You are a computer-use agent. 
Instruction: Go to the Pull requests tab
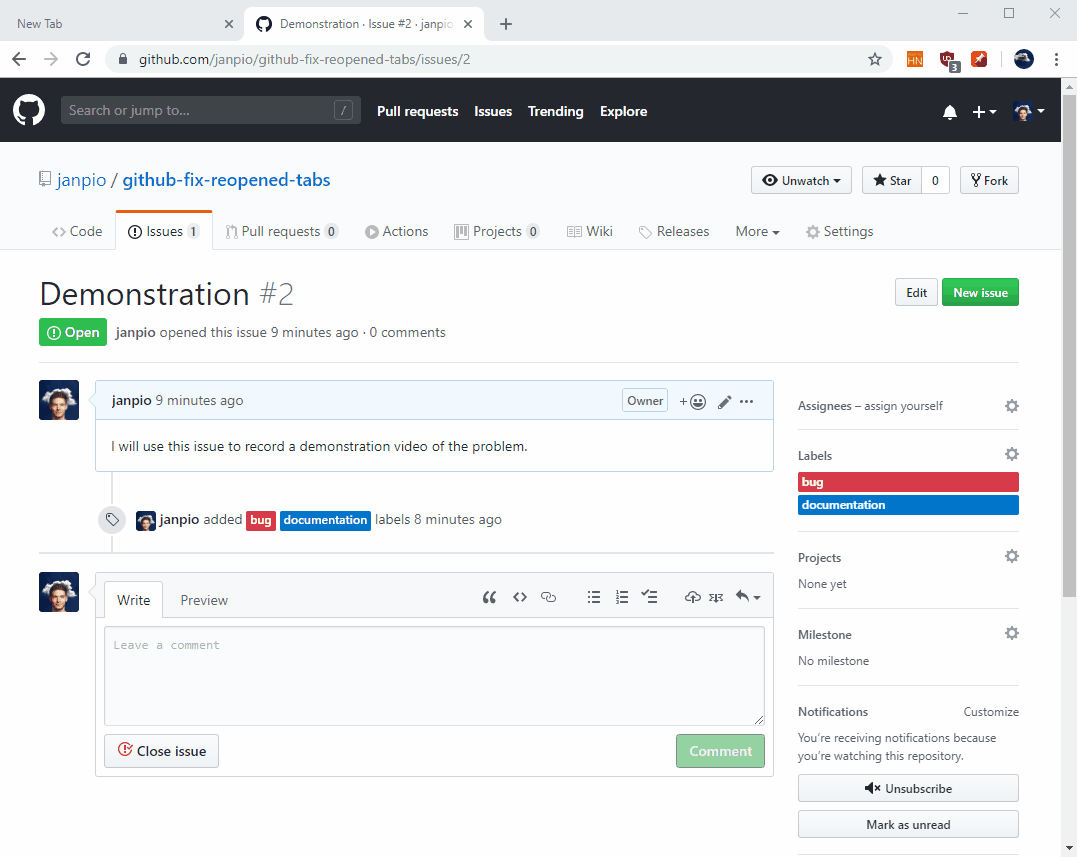click(282, 231)
